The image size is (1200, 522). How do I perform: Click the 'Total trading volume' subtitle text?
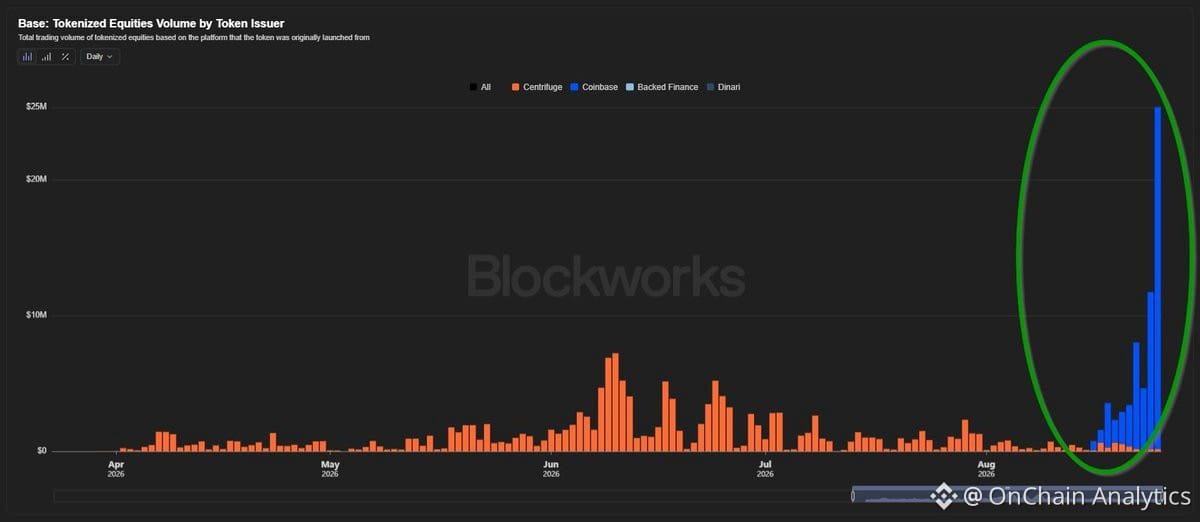[195, 38]
